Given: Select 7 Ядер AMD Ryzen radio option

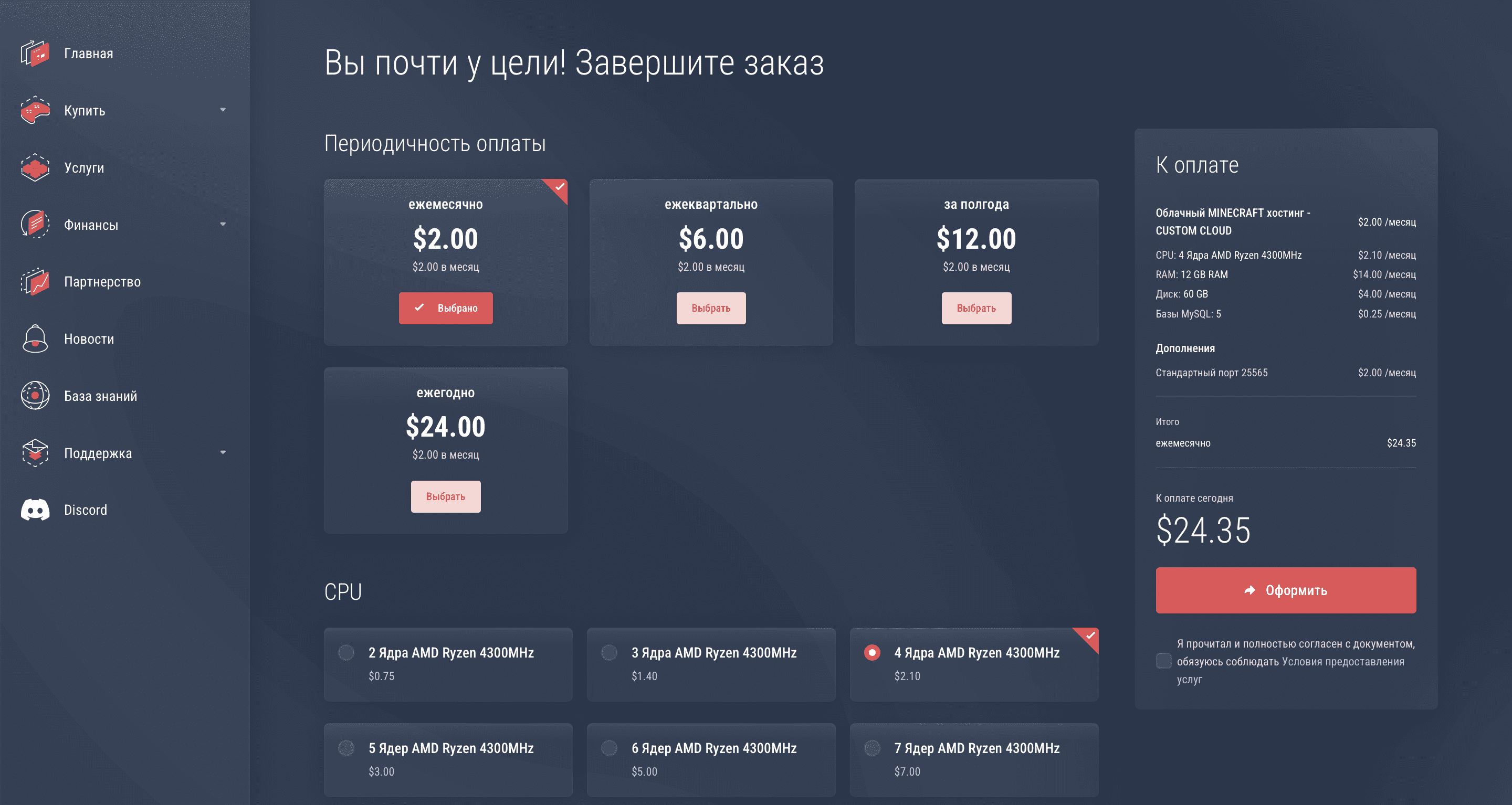Looking at the screenshot, I should tap(872, 748).
